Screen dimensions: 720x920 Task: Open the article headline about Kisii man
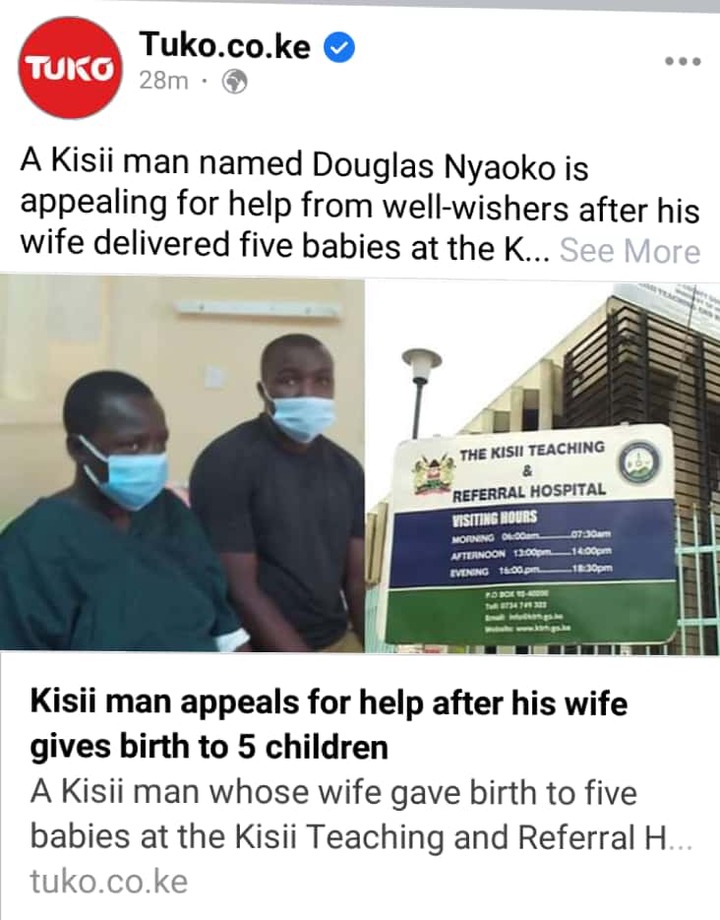[329, 725]
